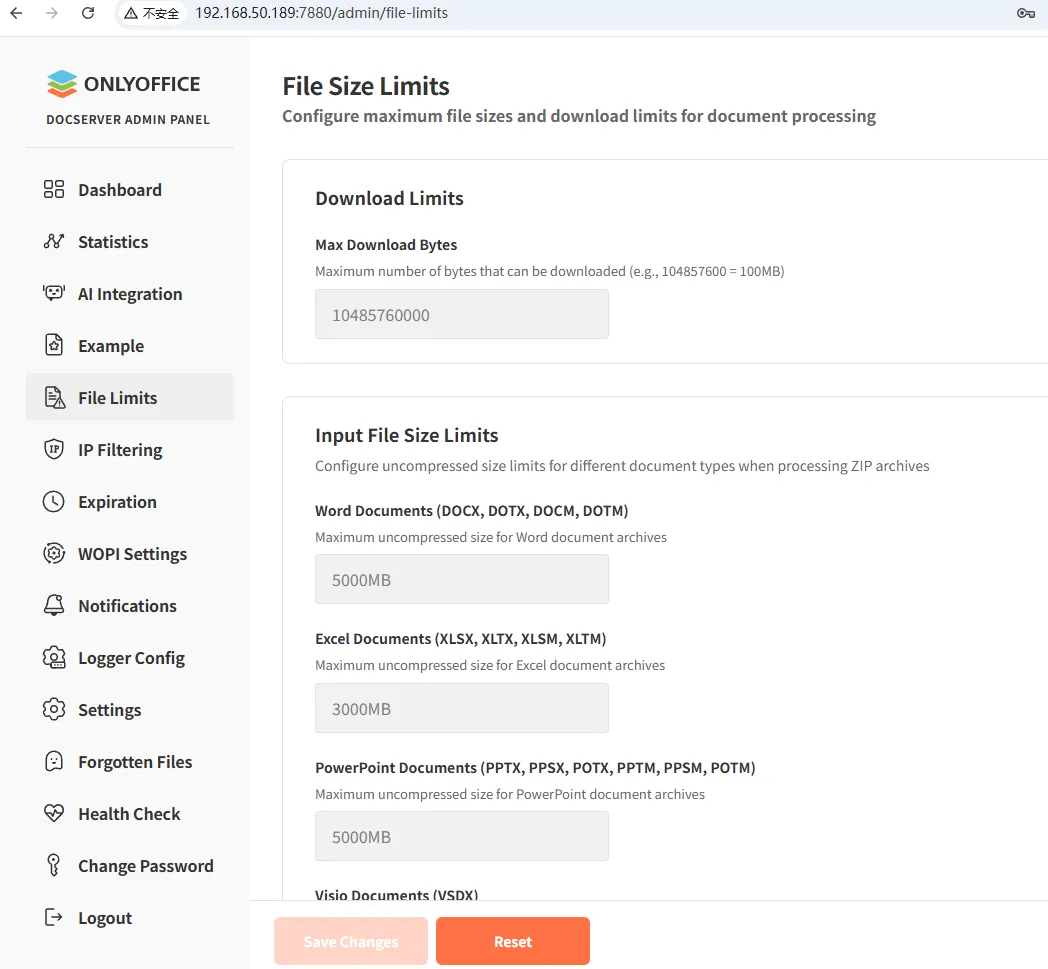Click the Excel Documents size limit field
This screenshot has height=969, width=1048.
pyautogui.click(x=461, y=709)
